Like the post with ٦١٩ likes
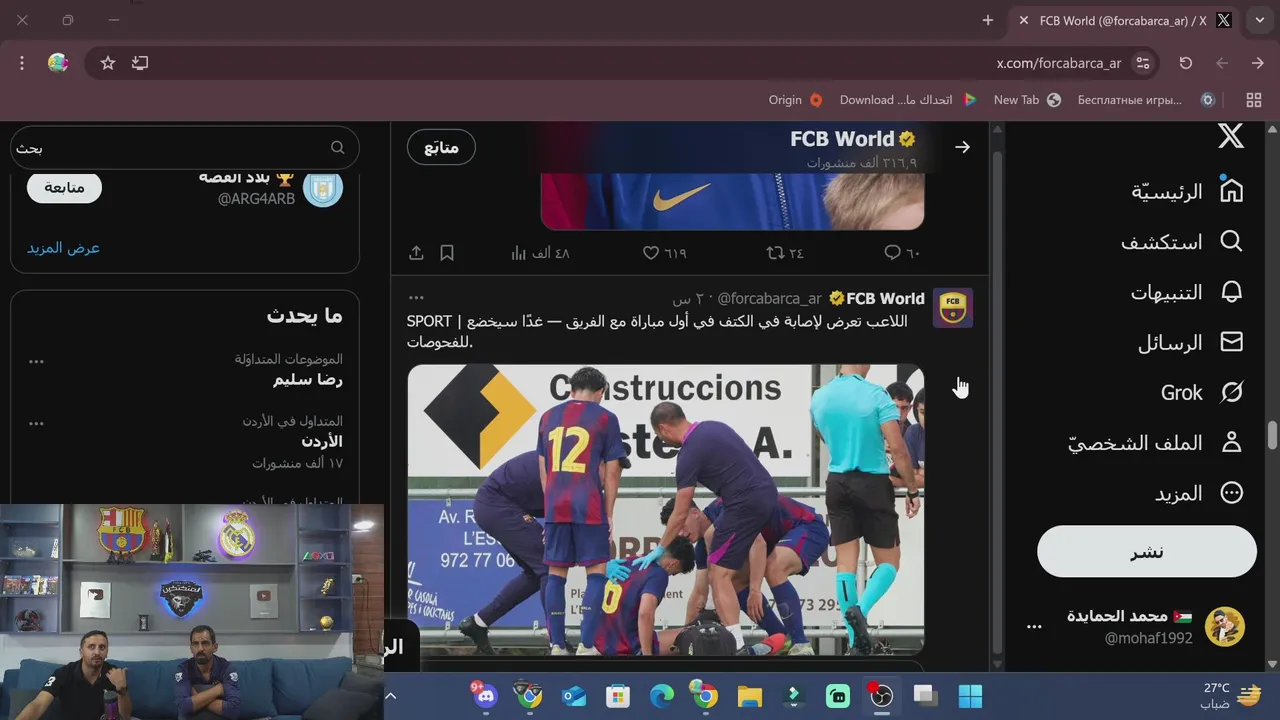 (x=664, y=253)
